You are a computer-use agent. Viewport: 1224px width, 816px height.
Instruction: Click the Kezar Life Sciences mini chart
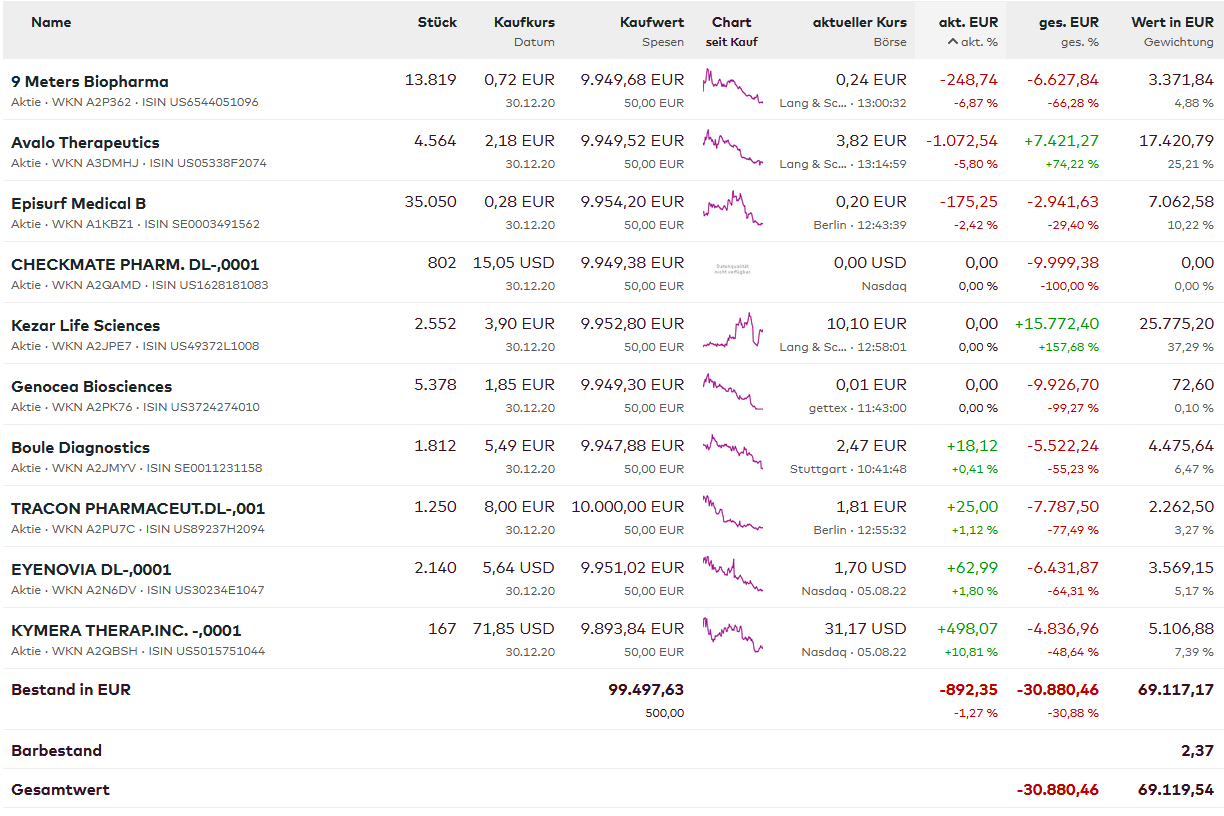[732, 331]
